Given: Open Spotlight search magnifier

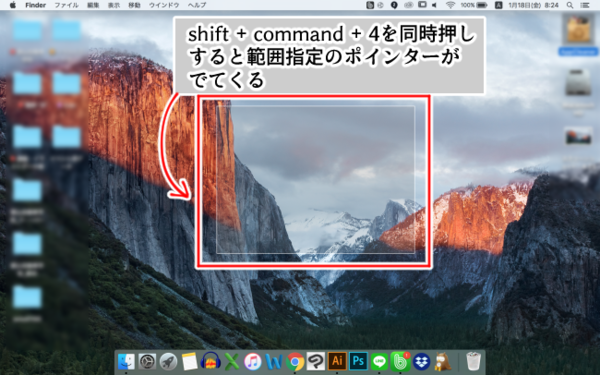Looking at the screenshot, I should [570, 5].
